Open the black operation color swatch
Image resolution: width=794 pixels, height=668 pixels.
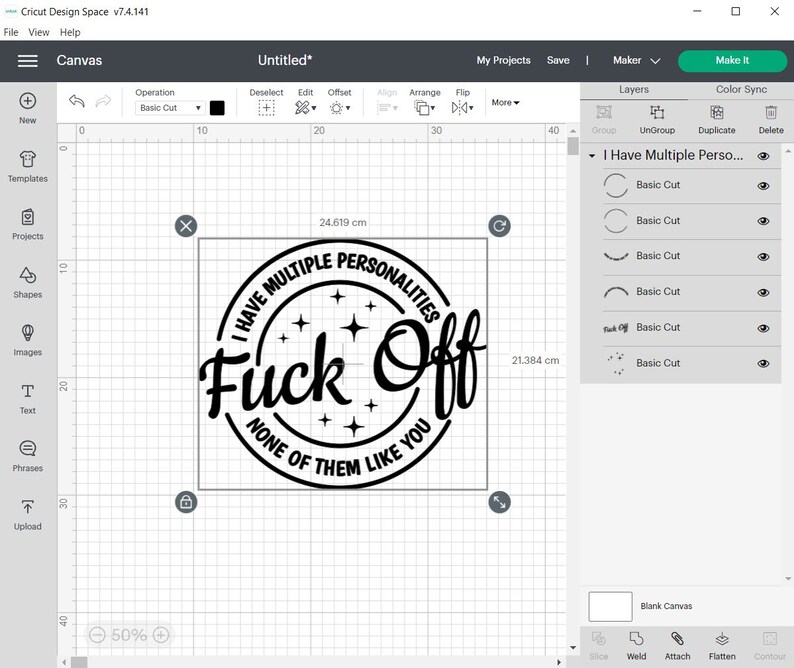click(217, 108)
